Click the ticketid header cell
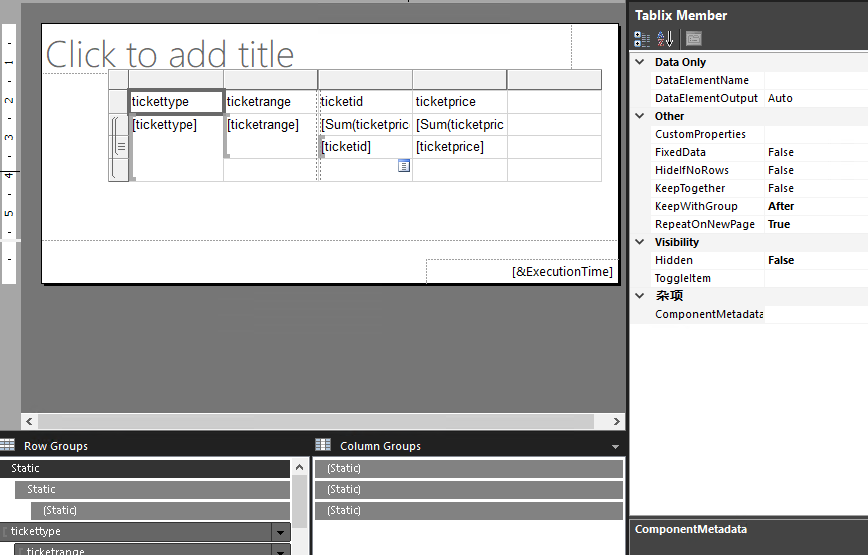The image size is (868, 555). (x=365, y=102)
